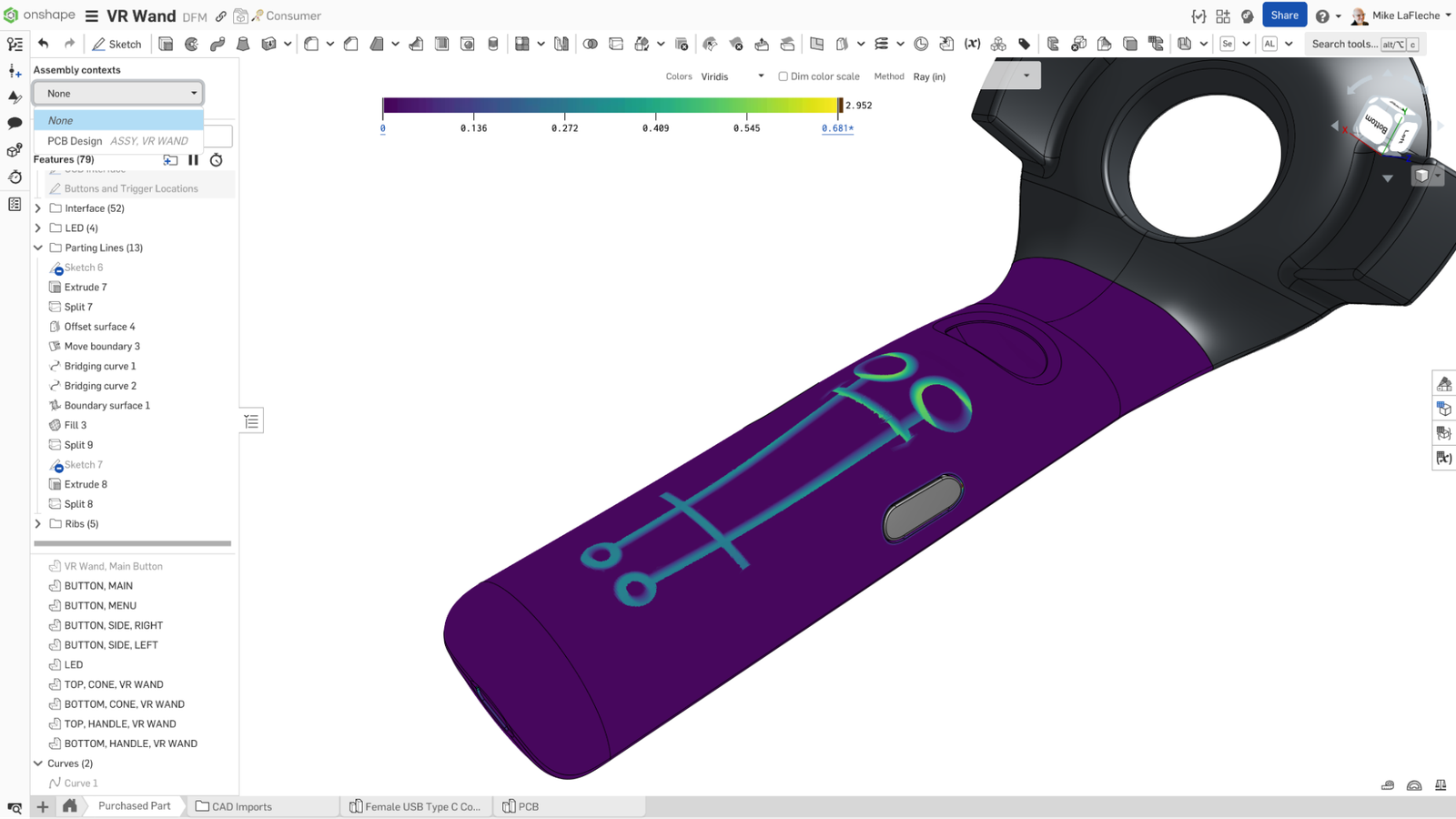The image size is (1456, 819).
Task: Click the Undo icon
Action: point(44,44)
